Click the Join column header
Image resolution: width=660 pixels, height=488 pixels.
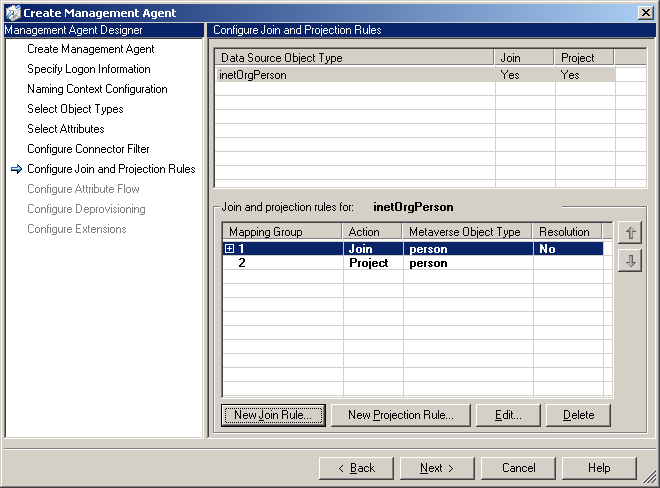coord(524,58)
